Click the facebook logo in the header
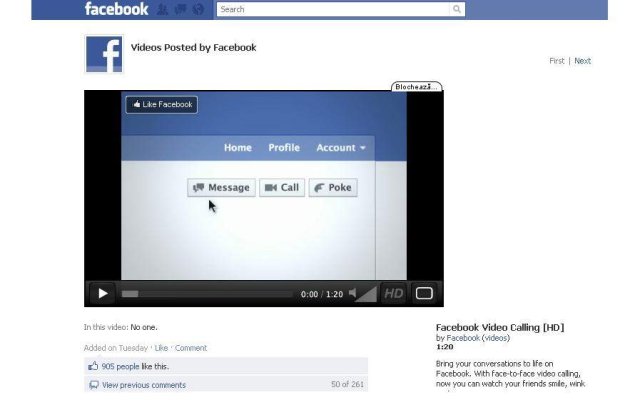The image size is (640, 420). click(x=116, y=9)
